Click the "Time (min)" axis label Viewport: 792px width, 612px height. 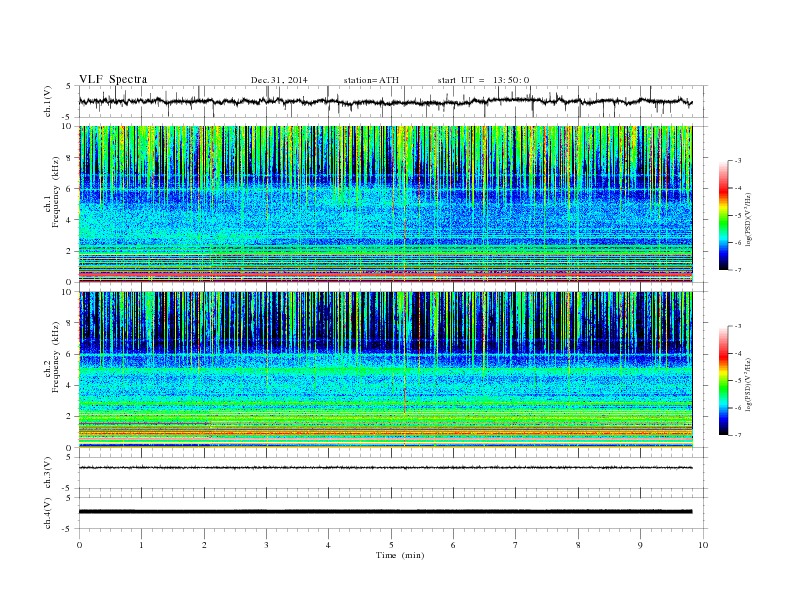coord(400,555)
